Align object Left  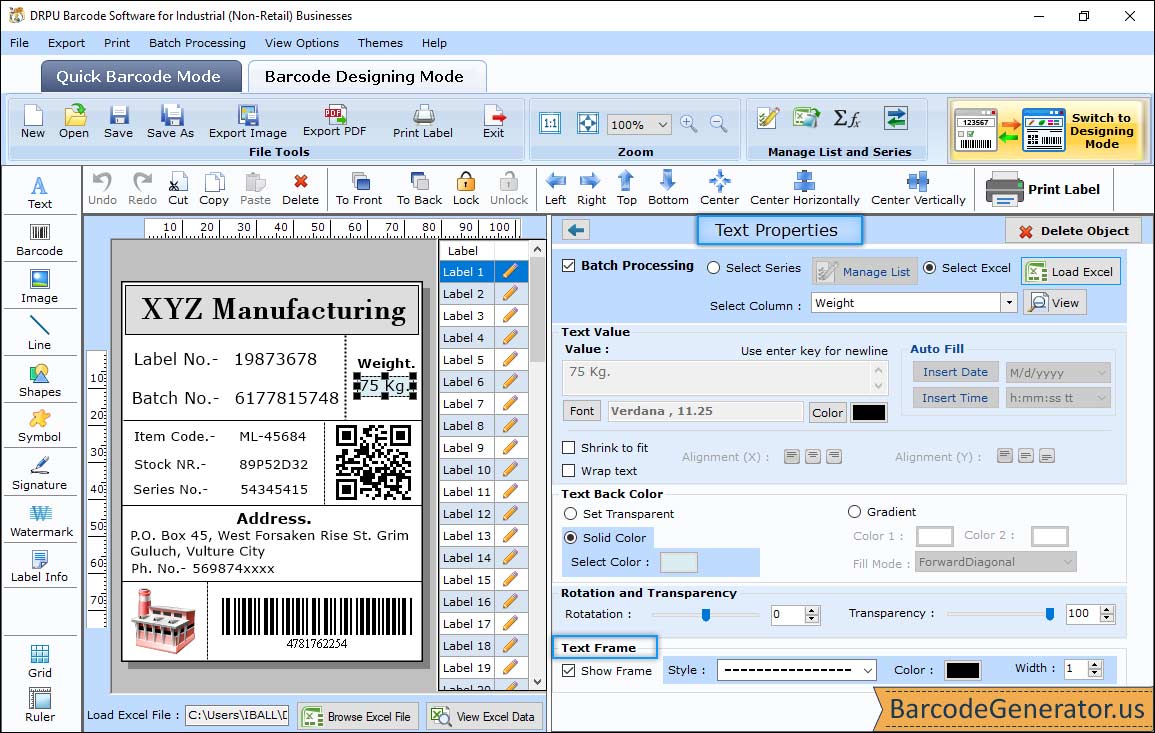tap(555, 189)
